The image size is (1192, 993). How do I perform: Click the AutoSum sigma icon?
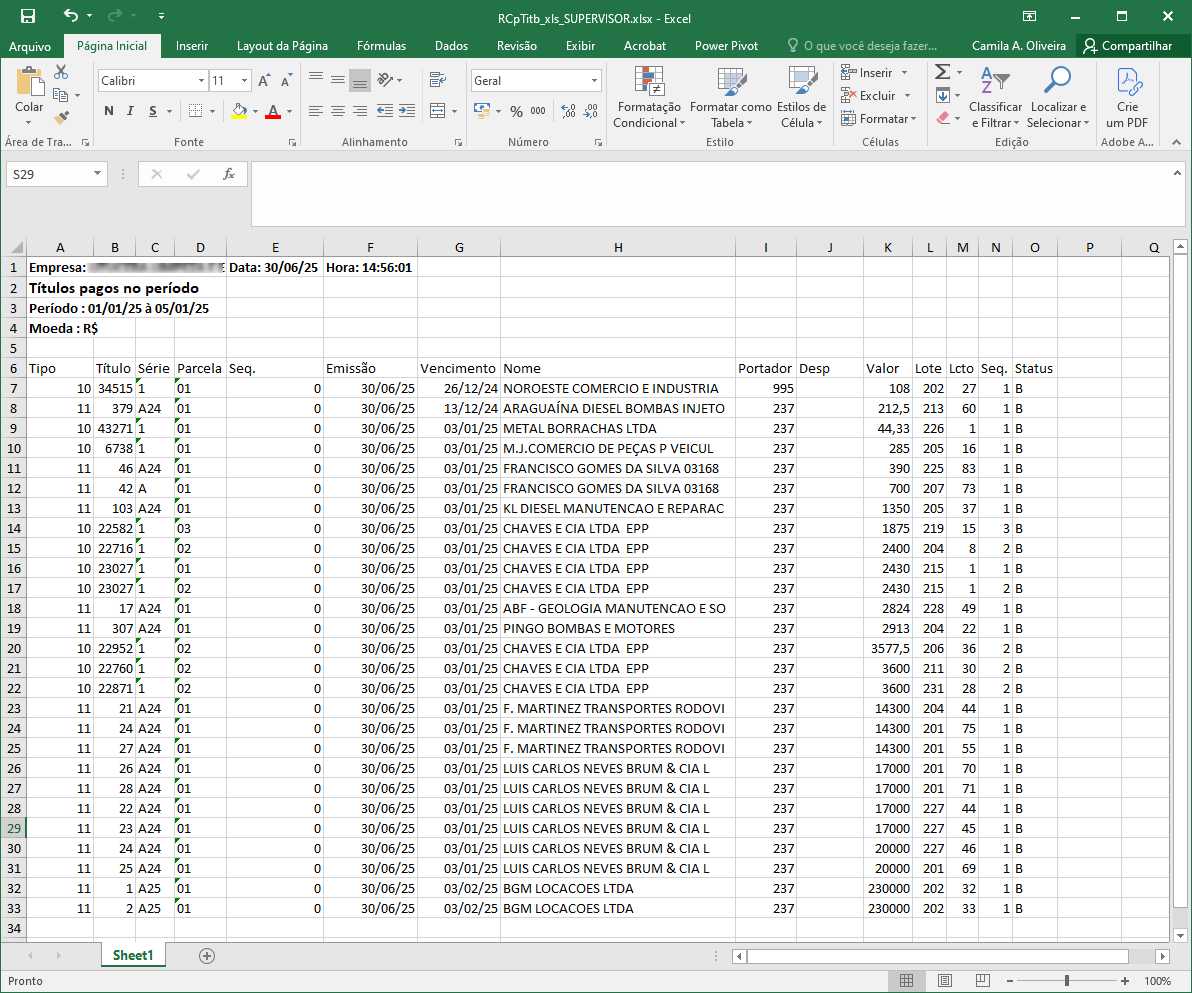943,71
